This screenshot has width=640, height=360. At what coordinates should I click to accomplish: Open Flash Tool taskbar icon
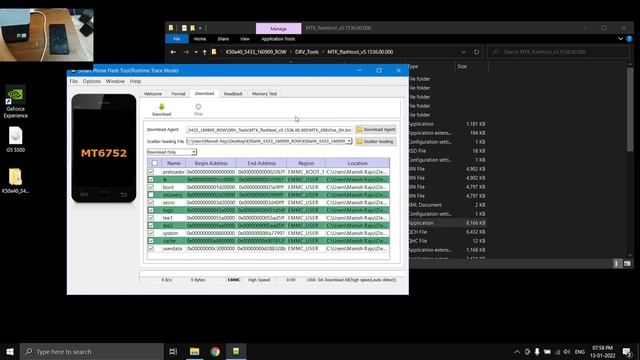[236, 351]
